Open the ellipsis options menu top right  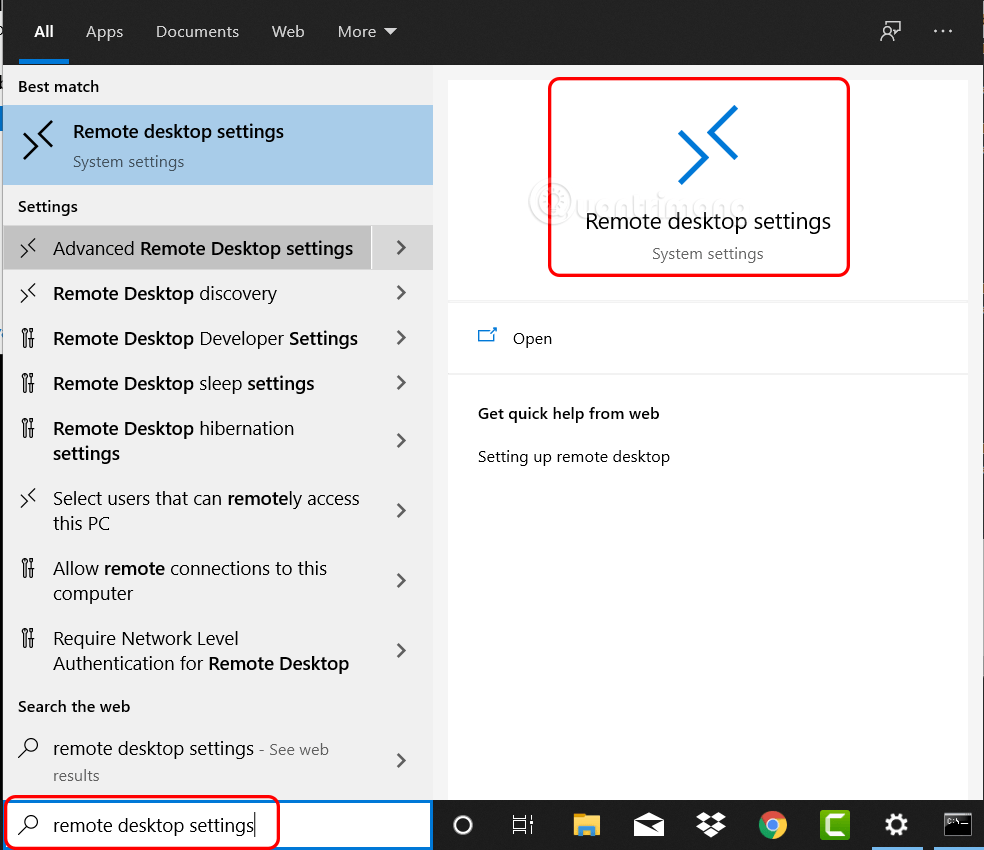tap(942, 31)
